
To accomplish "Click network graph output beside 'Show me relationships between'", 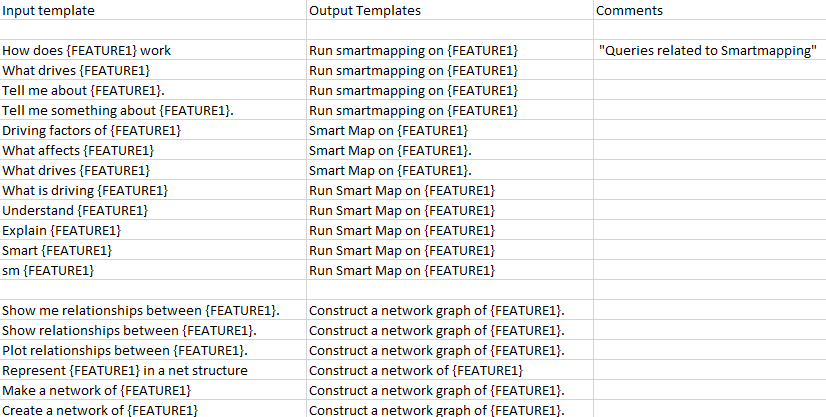I will pyautogui.click(x=450, y=310).
